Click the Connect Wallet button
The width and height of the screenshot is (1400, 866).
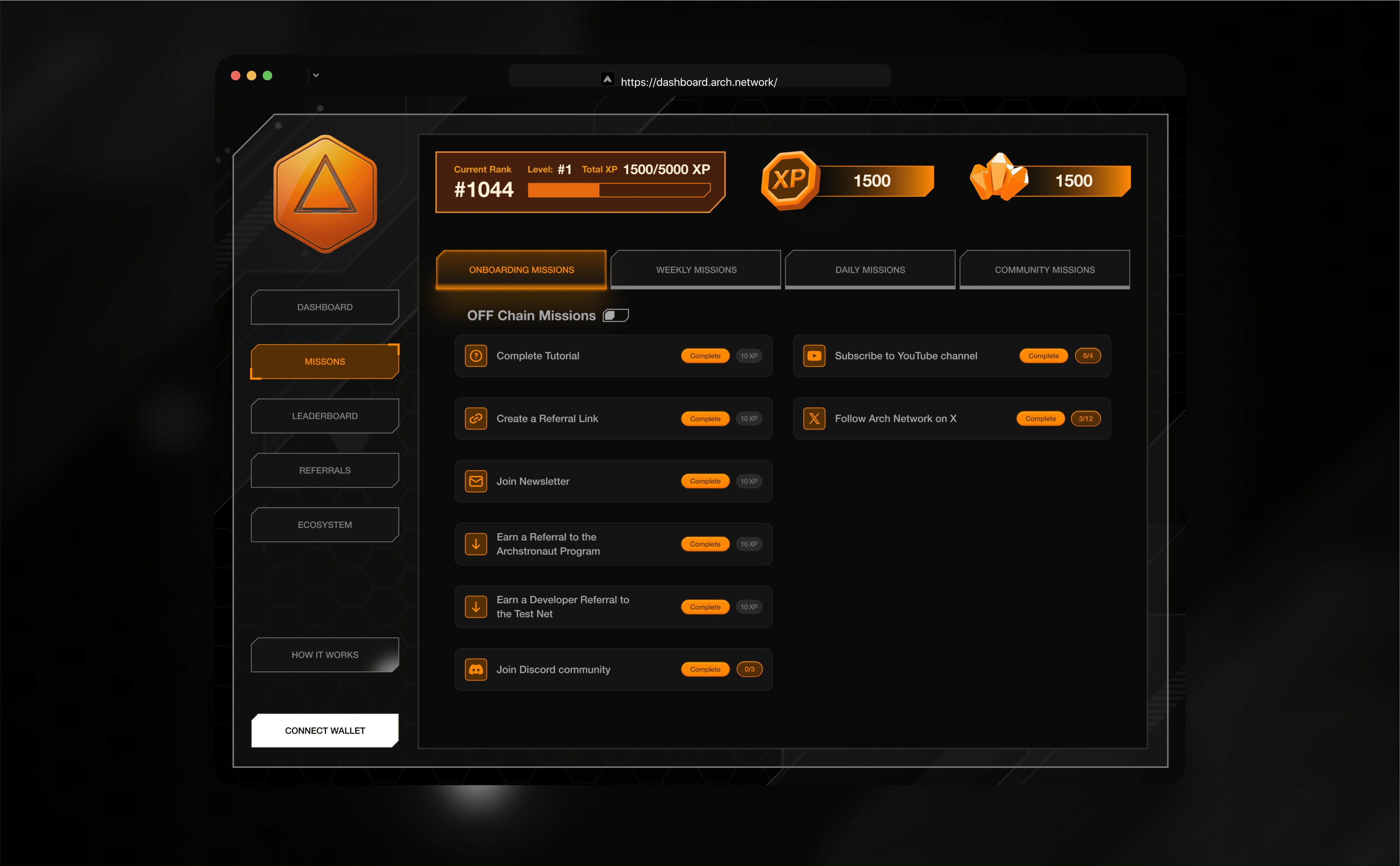pos(325,730)
